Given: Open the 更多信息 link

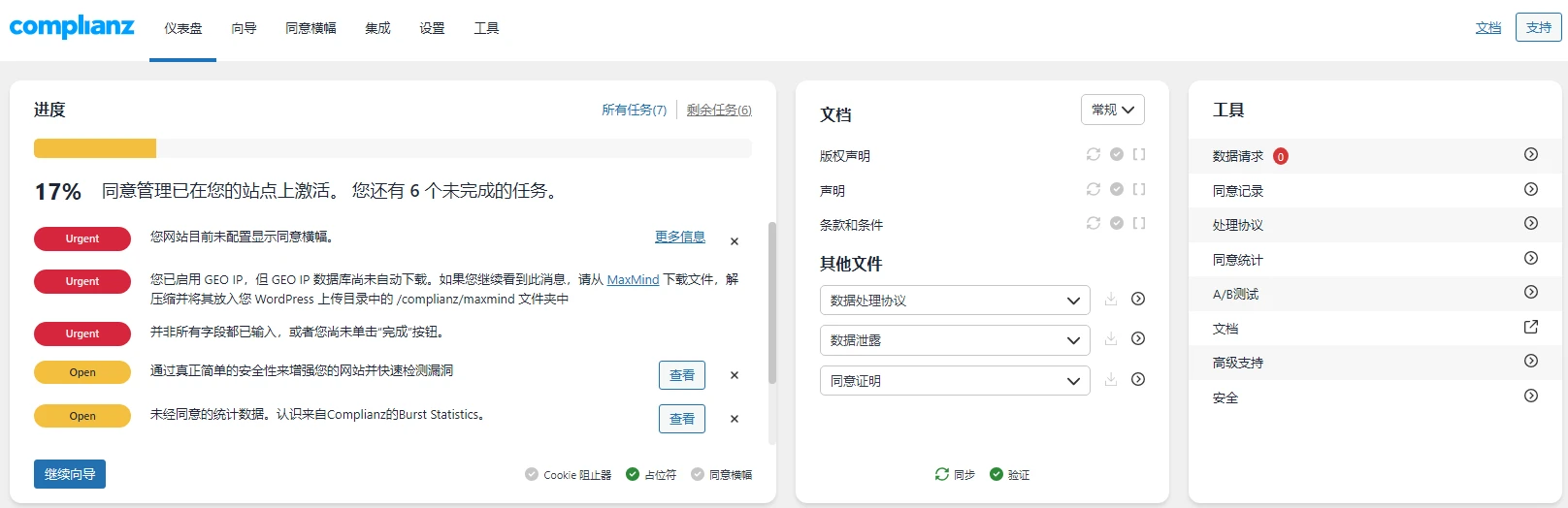Looking at the screenshot, I should click(680, 237).
